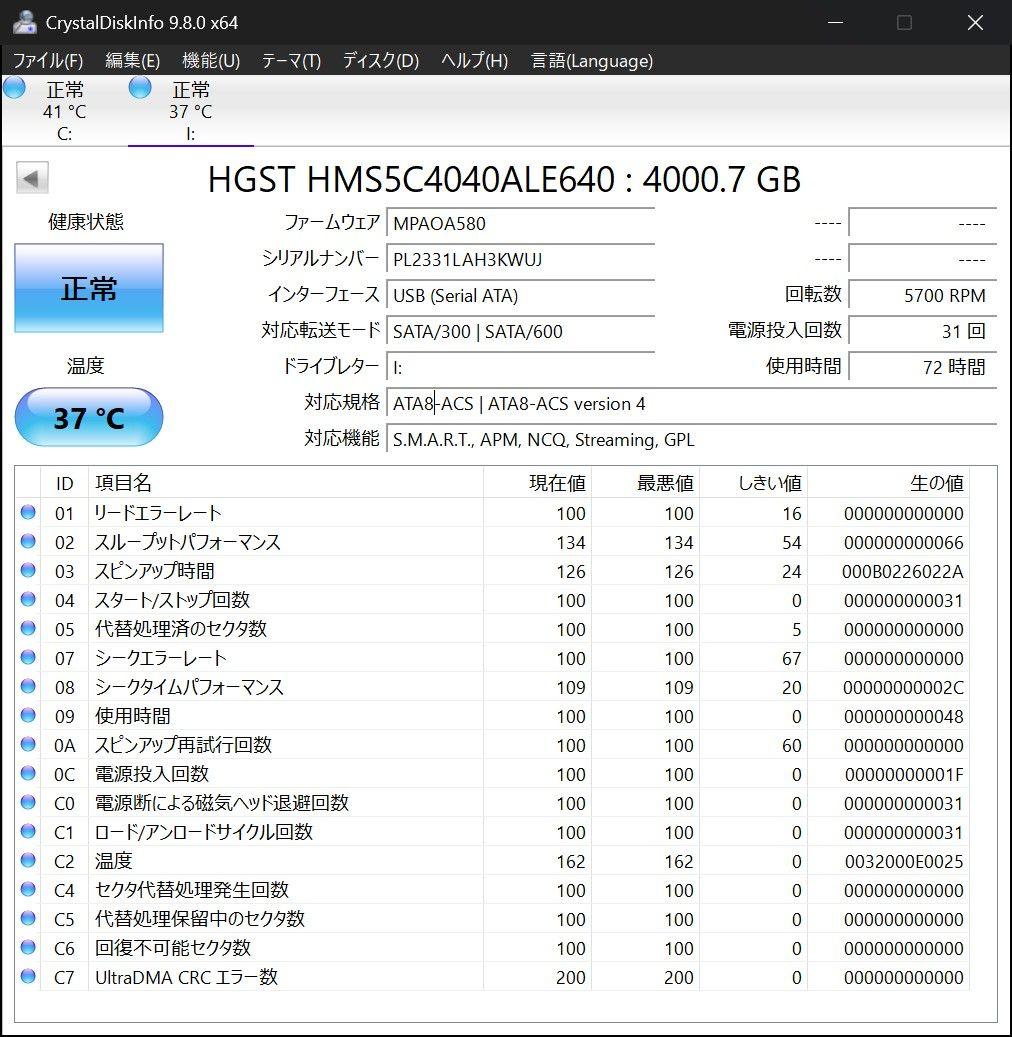Click the firmware field MPAOA580
This screenshot has width=1012, height=1037.
pyautogui.click(x=521, y=224)
